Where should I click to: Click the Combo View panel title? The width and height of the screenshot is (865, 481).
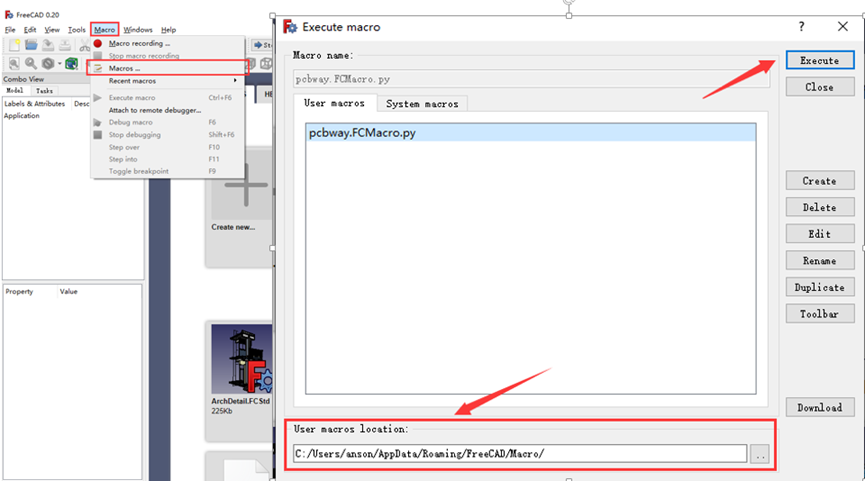coord(24,79)
